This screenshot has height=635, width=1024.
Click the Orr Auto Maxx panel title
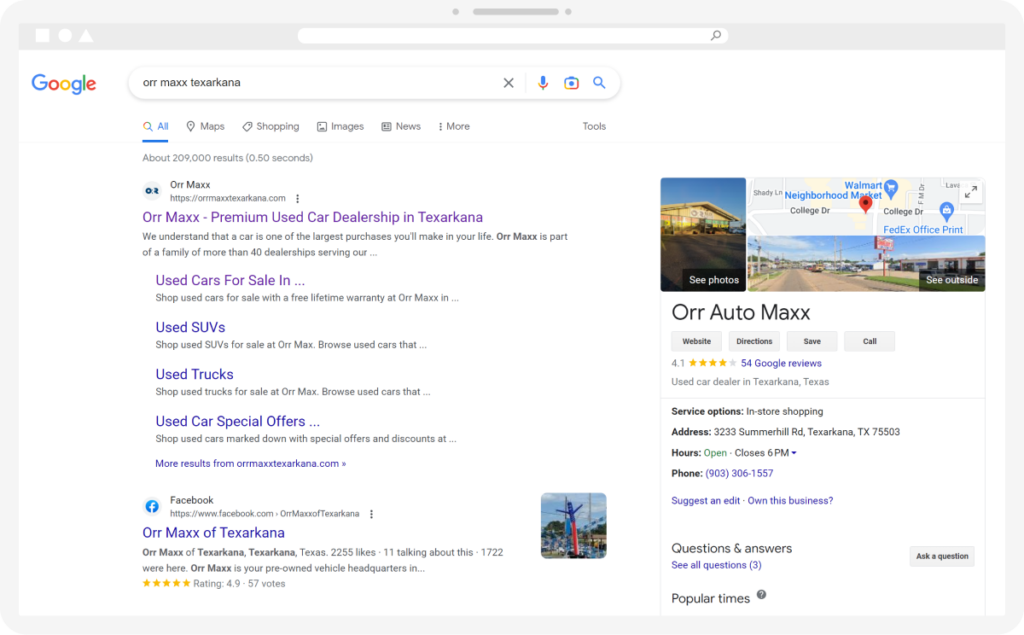(x=741, y=312)
